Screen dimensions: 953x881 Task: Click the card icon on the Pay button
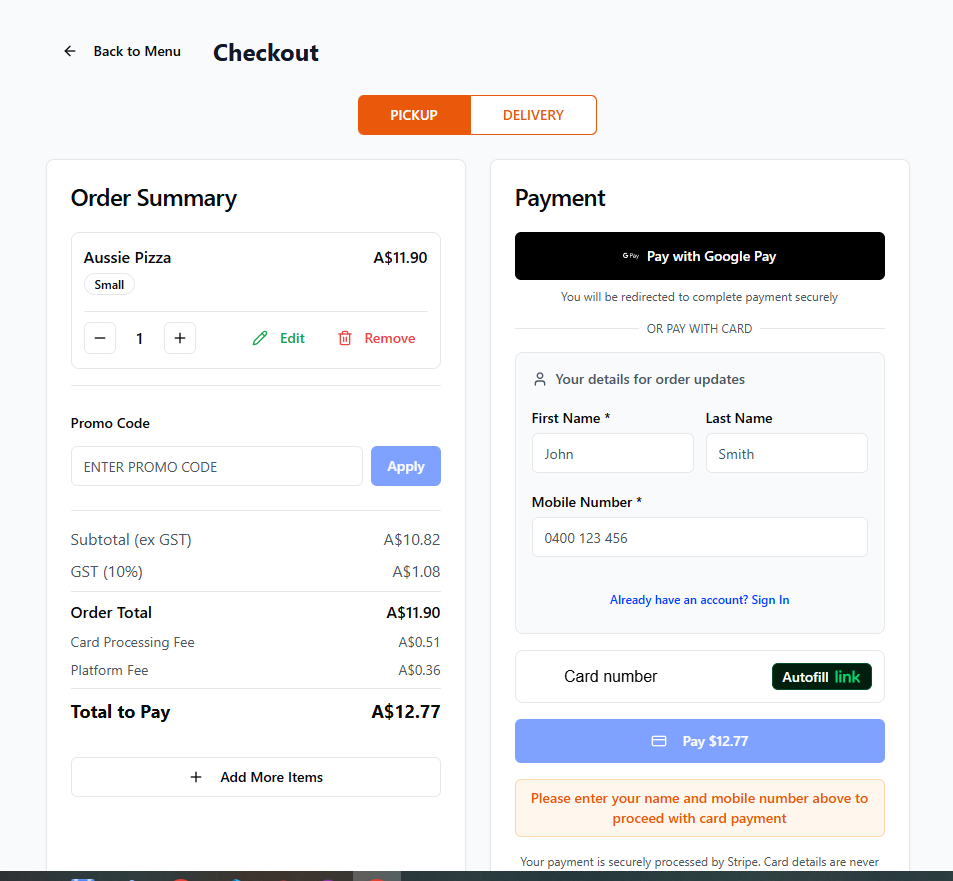click(658, 741)
